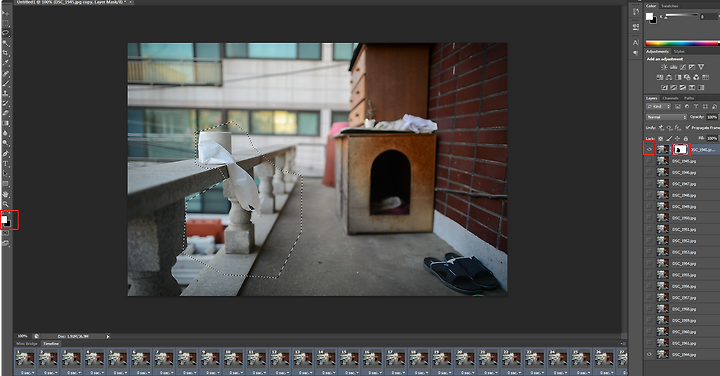Add a Vibrance adjustment
720x376 pixels.
coord(701,67)
